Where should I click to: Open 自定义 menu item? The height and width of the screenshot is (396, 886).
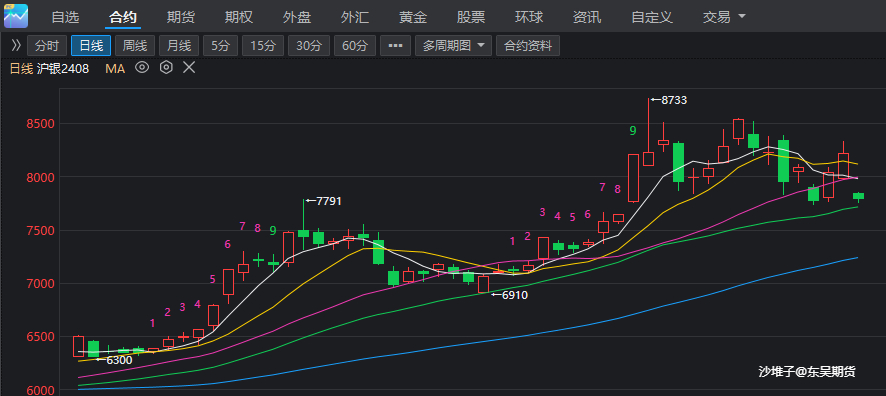coord(652,17)
